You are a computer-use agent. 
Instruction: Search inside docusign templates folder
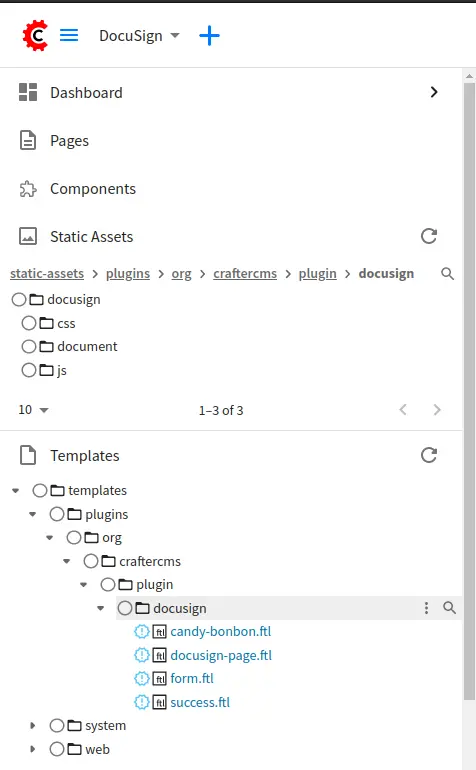coord(449,608)
